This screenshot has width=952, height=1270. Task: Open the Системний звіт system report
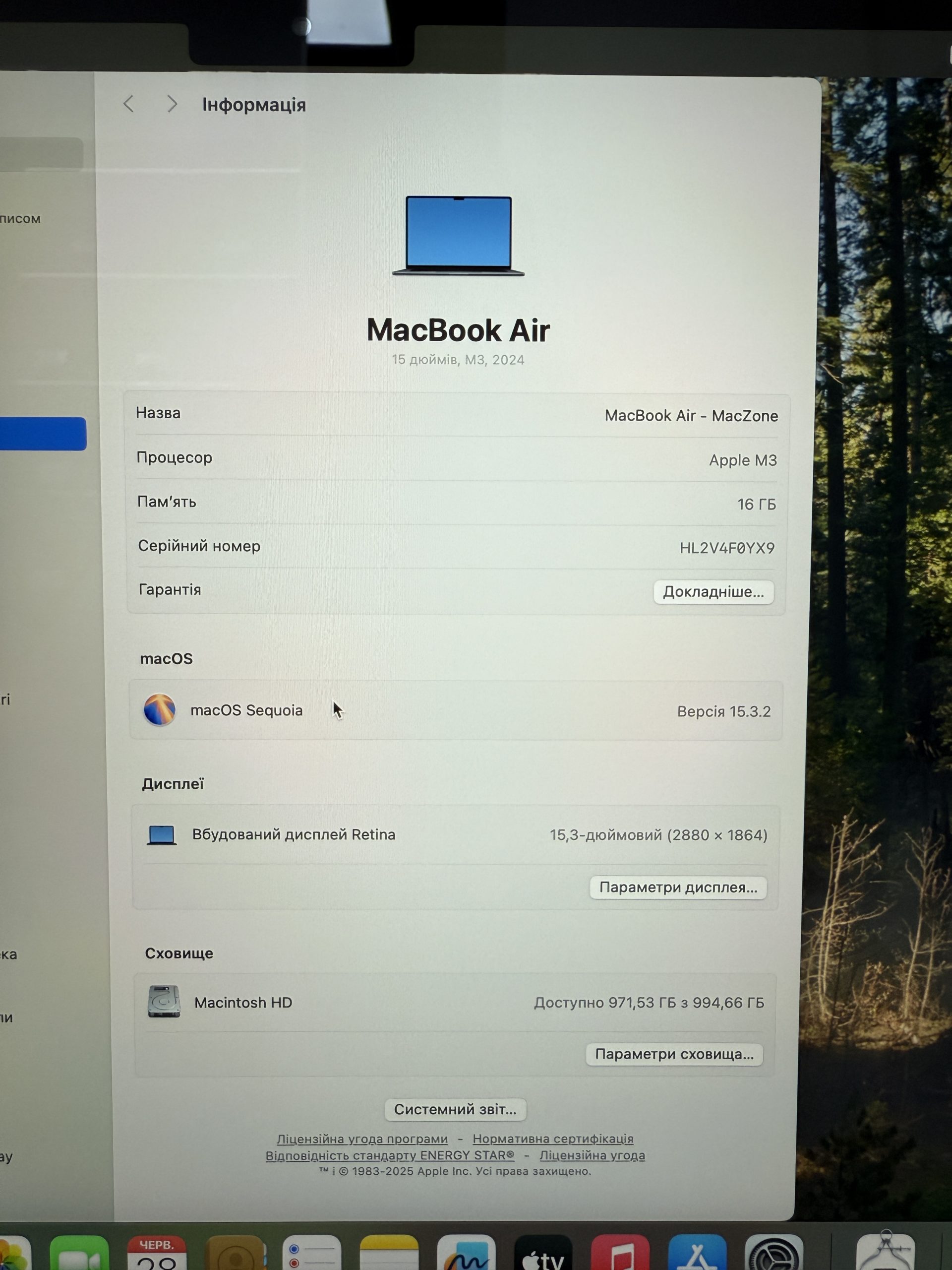click(x=455, y=1109)
